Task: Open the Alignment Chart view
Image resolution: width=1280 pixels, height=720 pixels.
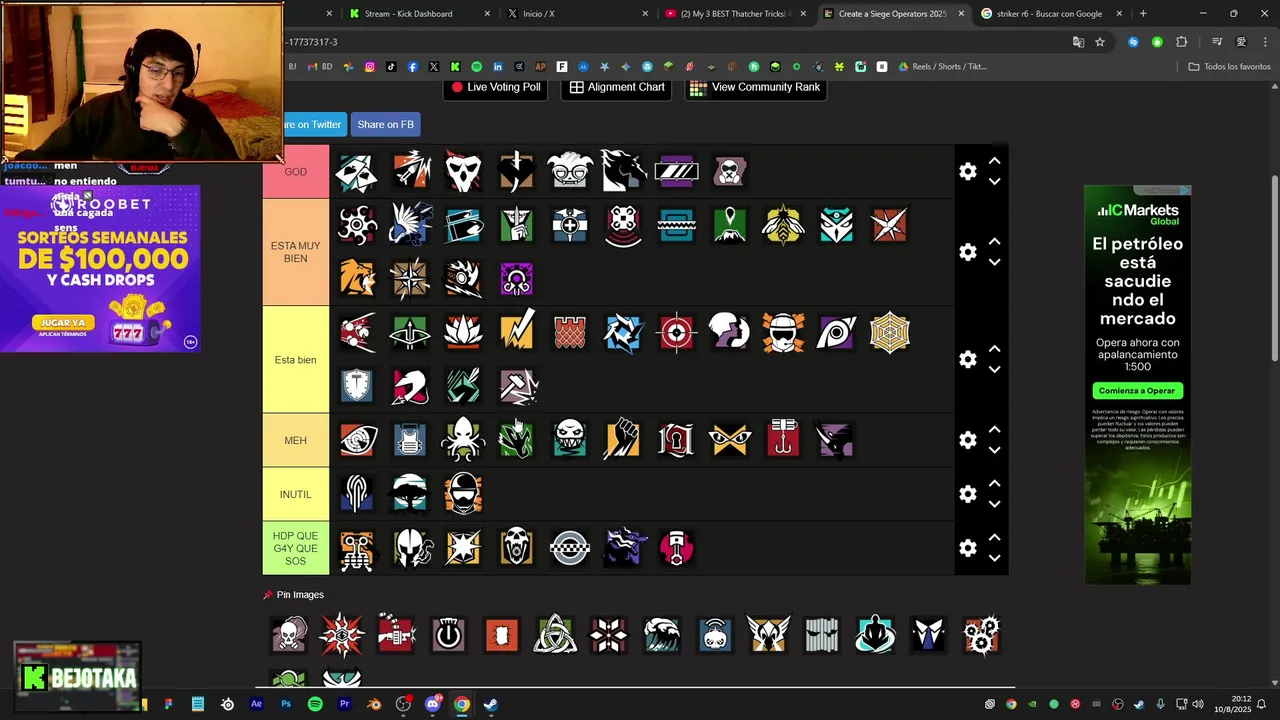Action: point(617,87)
